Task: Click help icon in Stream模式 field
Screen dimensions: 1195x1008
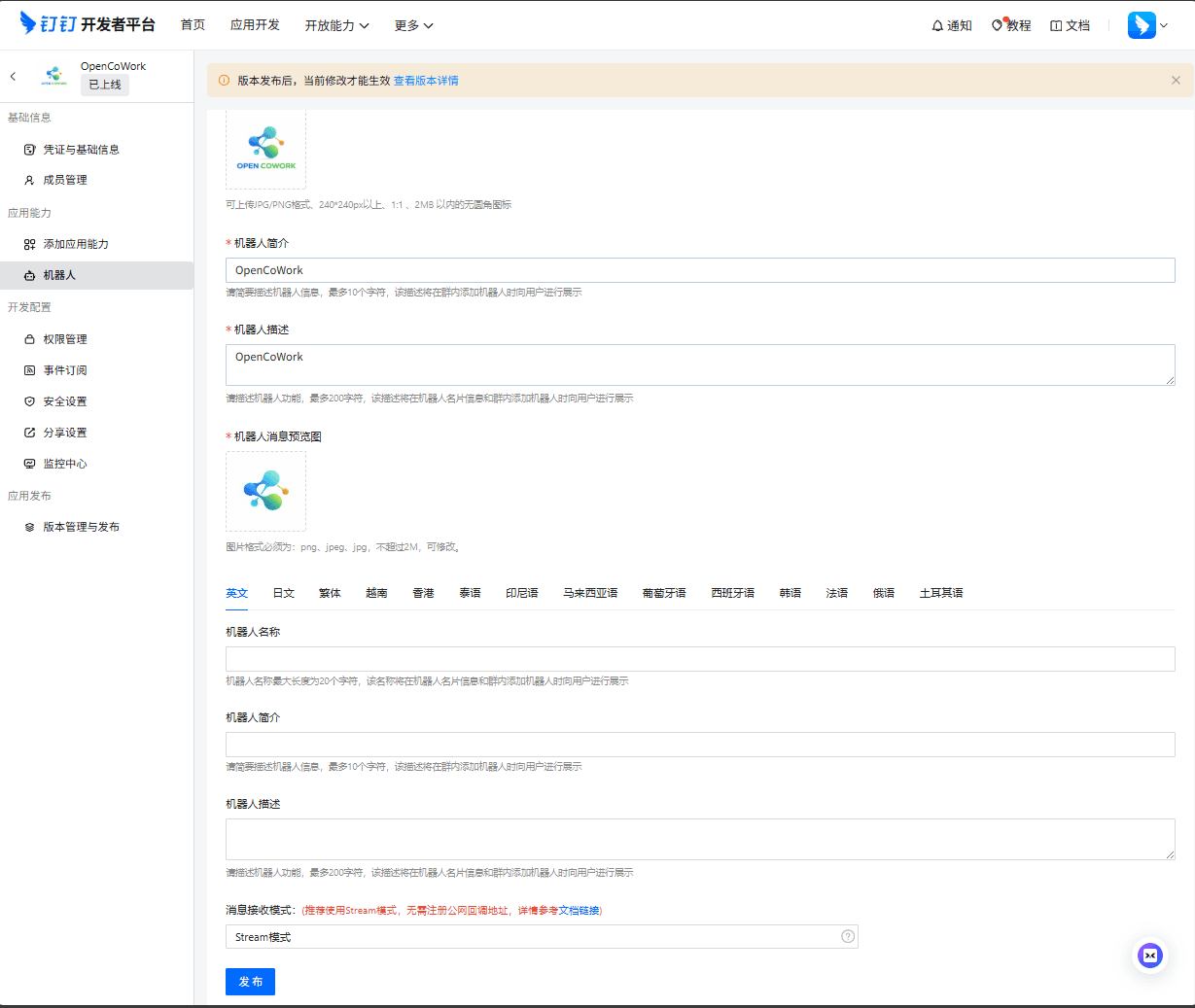Action: point(848,936)
